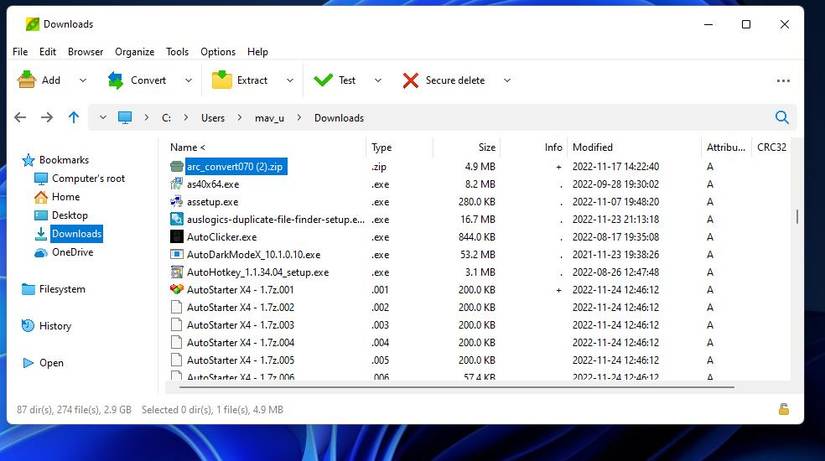
Task: Open the three-dot more tools menu
Action: coord(783,81)
